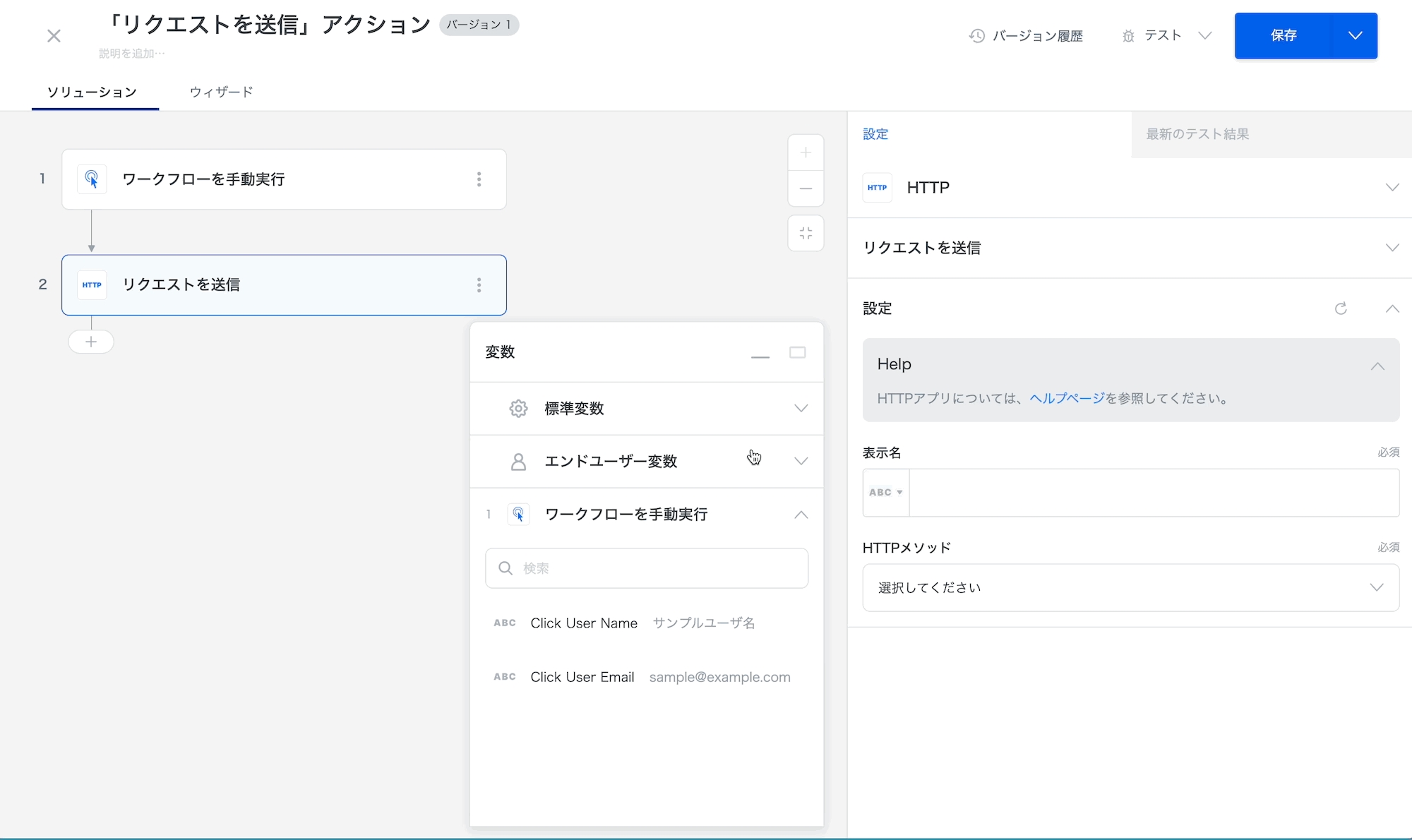1412x840 pixels.
Task: Close the action editor with X icon
Action: (54, 36)
